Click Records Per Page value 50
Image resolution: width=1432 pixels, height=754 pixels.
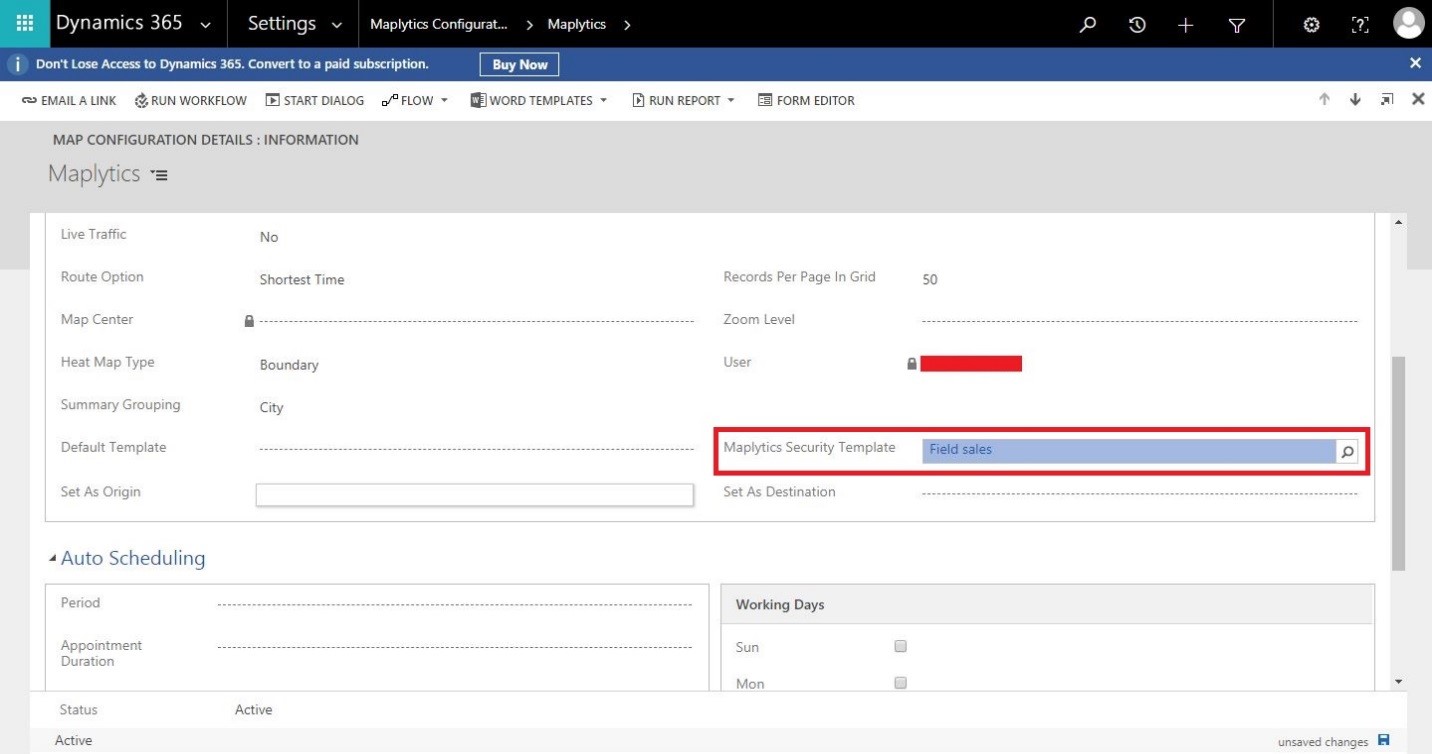point(930,280)
